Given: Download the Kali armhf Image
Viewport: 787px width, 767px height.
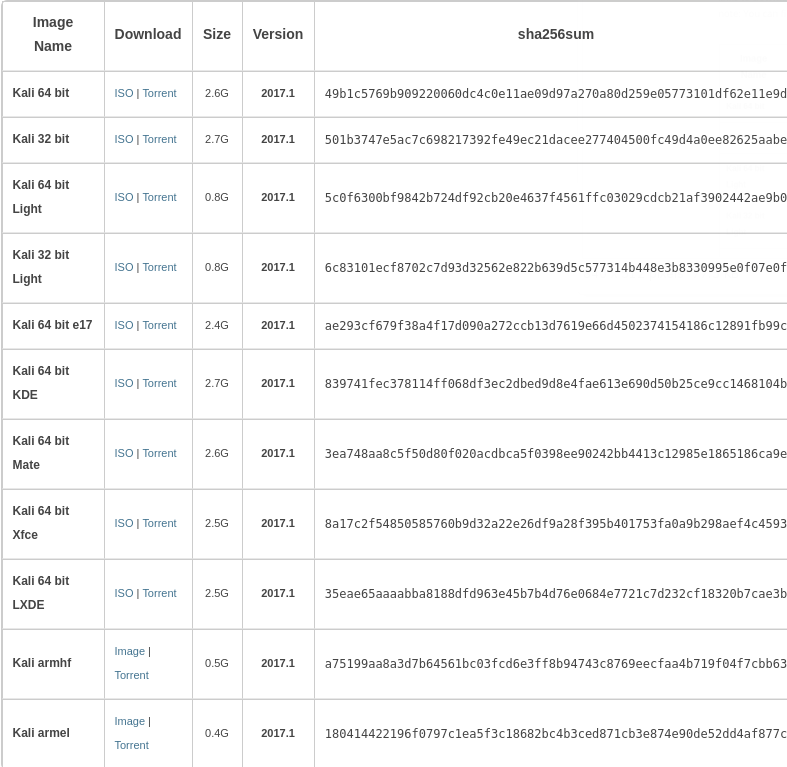Looking at the screenshot, I should point(129,652).
